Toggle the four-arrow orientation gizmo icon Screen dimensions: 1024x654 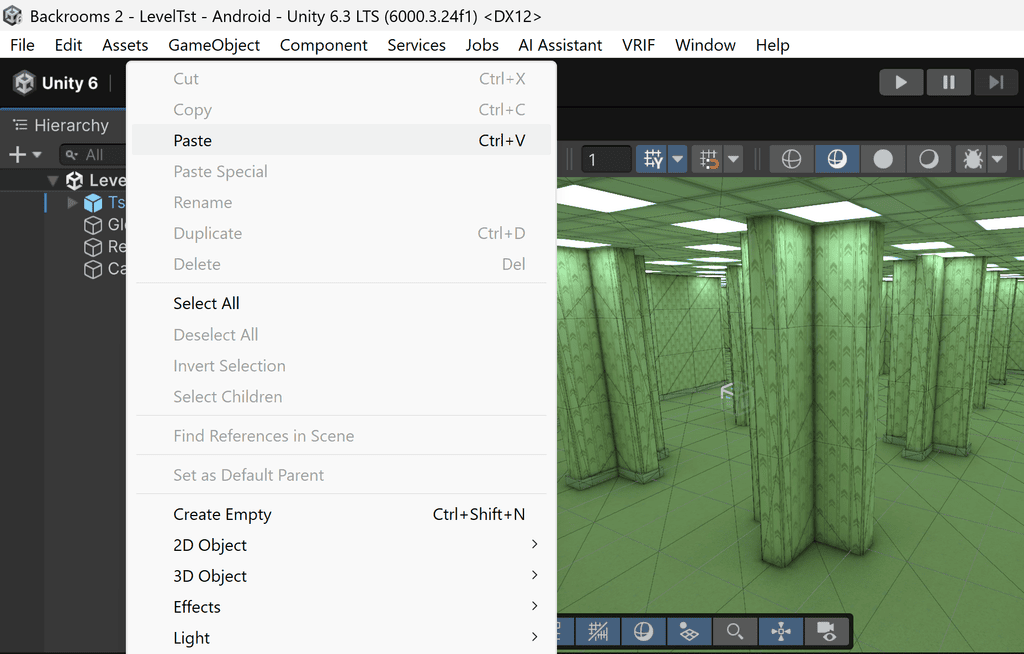point(780,631)
